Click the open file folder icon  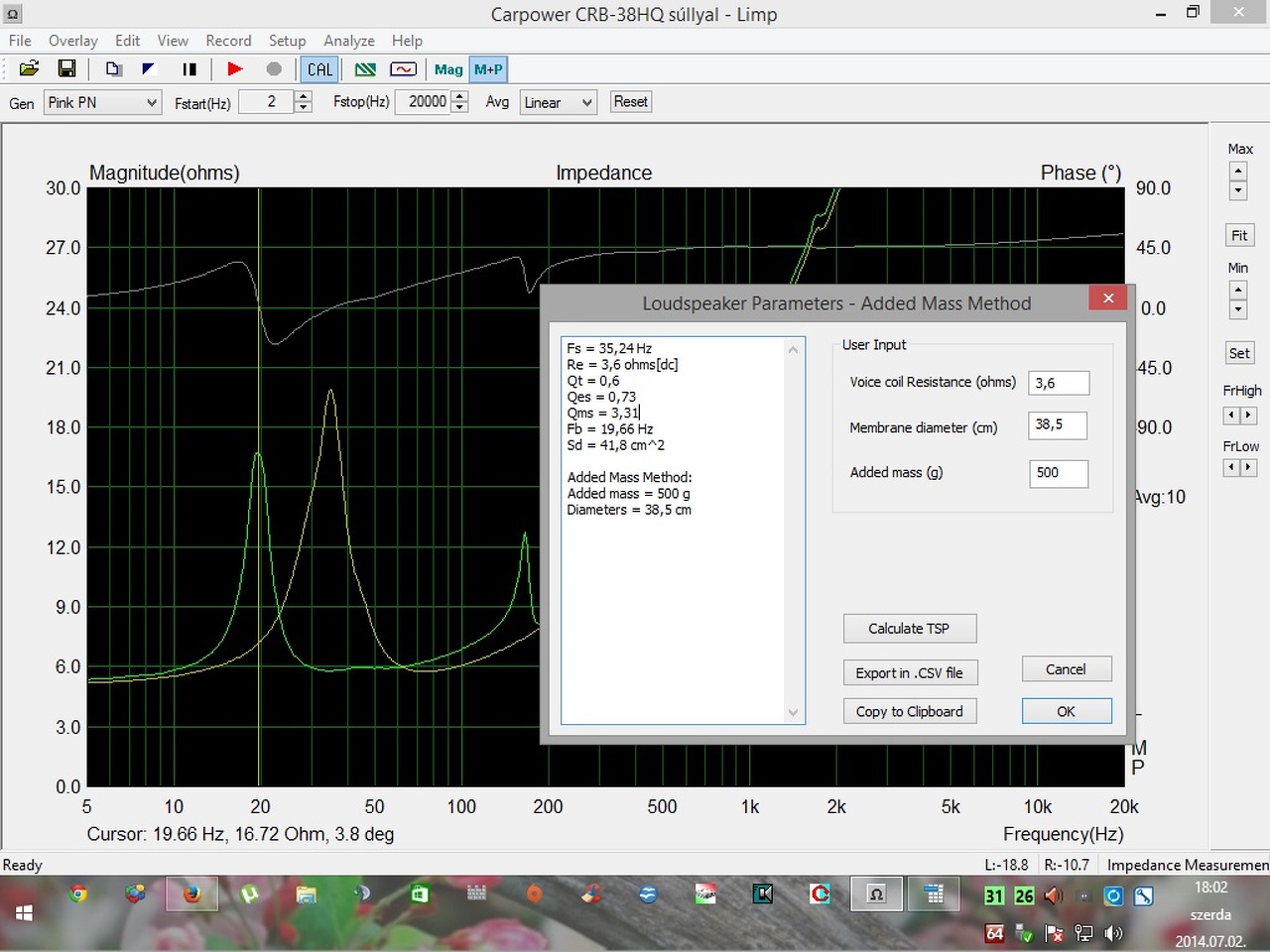pyautogui.click(x=29, y=68)
